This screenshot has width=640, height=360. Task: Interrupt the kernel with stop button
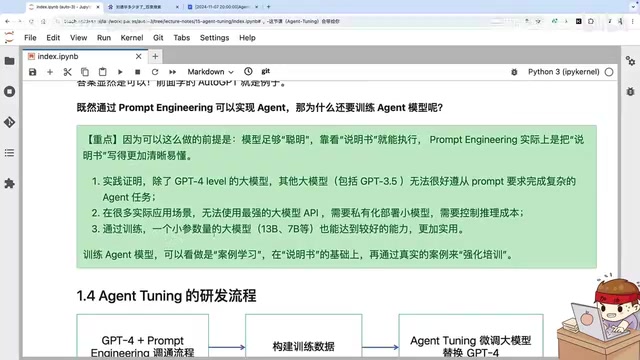pos(138,72)
